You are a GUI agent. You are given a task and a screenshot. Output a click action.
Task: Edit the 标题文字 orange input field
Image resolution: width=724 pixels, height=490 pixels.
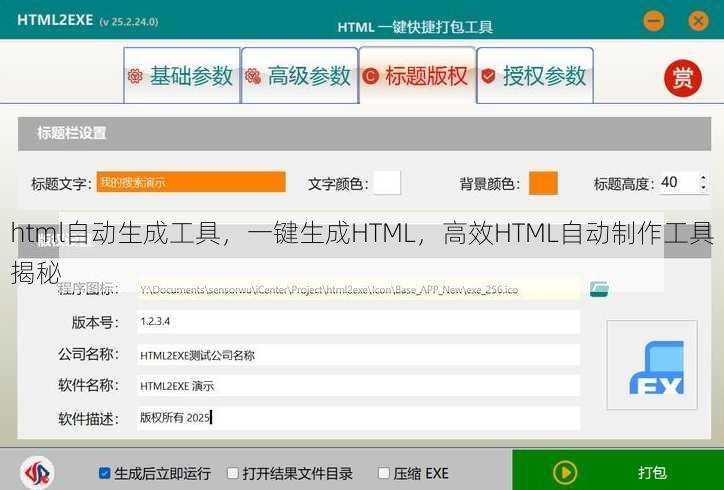coord(191,182)
